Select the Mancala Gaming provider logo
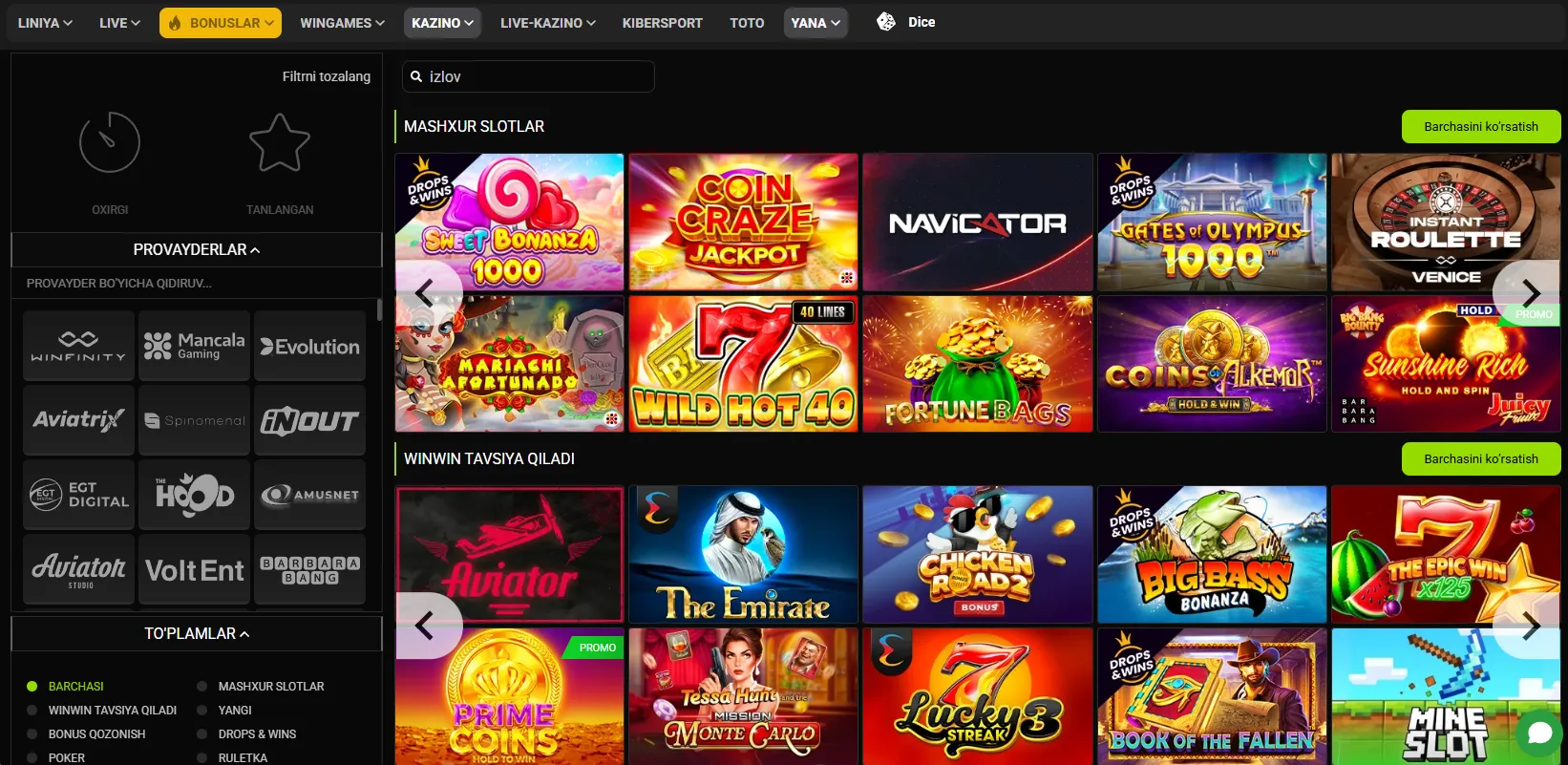 click(x=194, y=346)
